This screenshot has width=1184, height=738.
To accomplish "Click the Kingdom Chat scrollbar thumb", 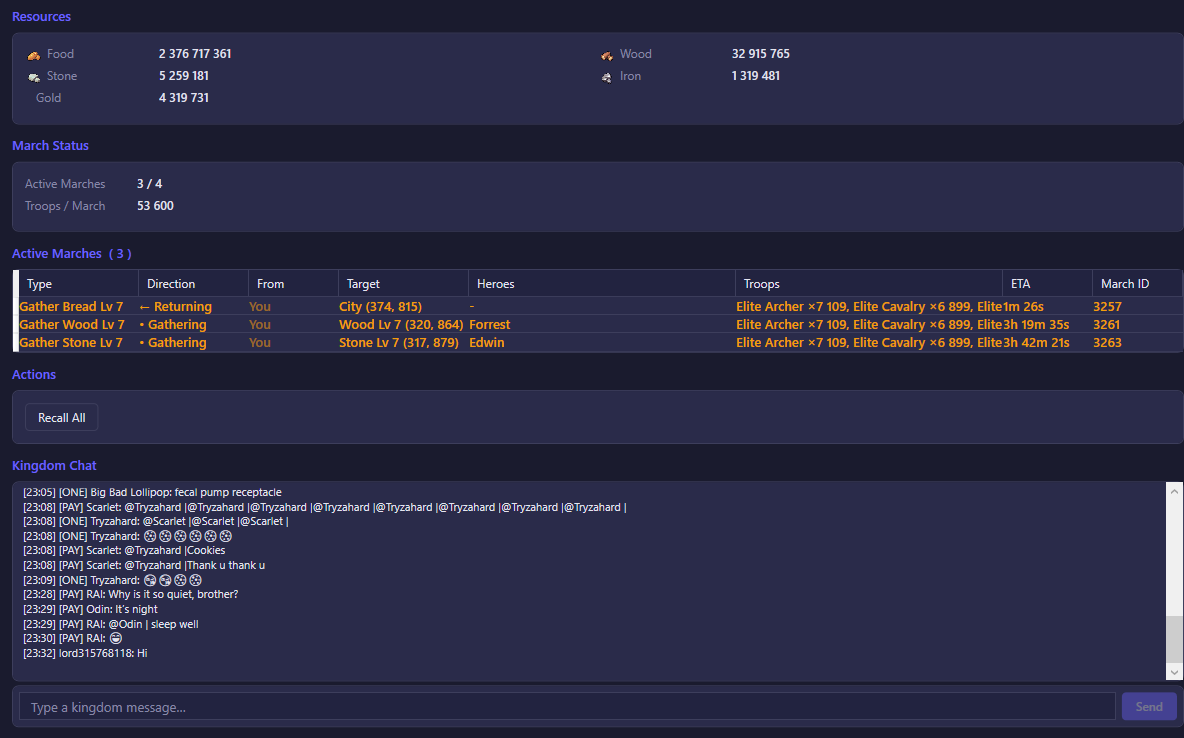I will [1174, 639].
